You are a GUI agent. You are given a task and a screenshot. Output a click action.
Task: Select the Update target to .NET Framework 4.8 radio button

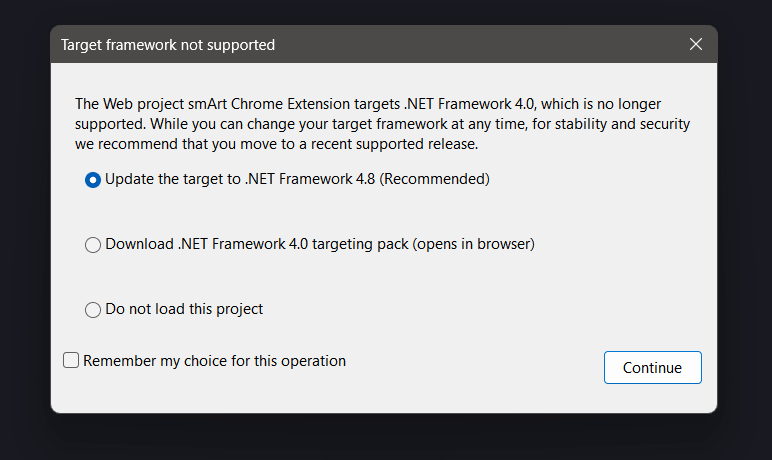pos(93,180)
